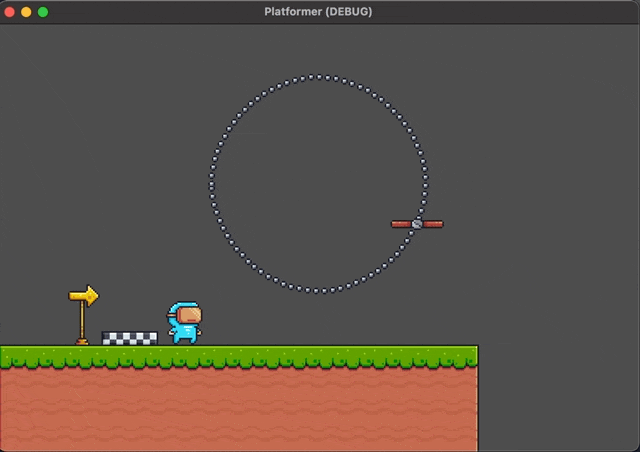Click the gray ball on the moving platform
This screenshot has height=452, width=640.
[x=417, y=224]
